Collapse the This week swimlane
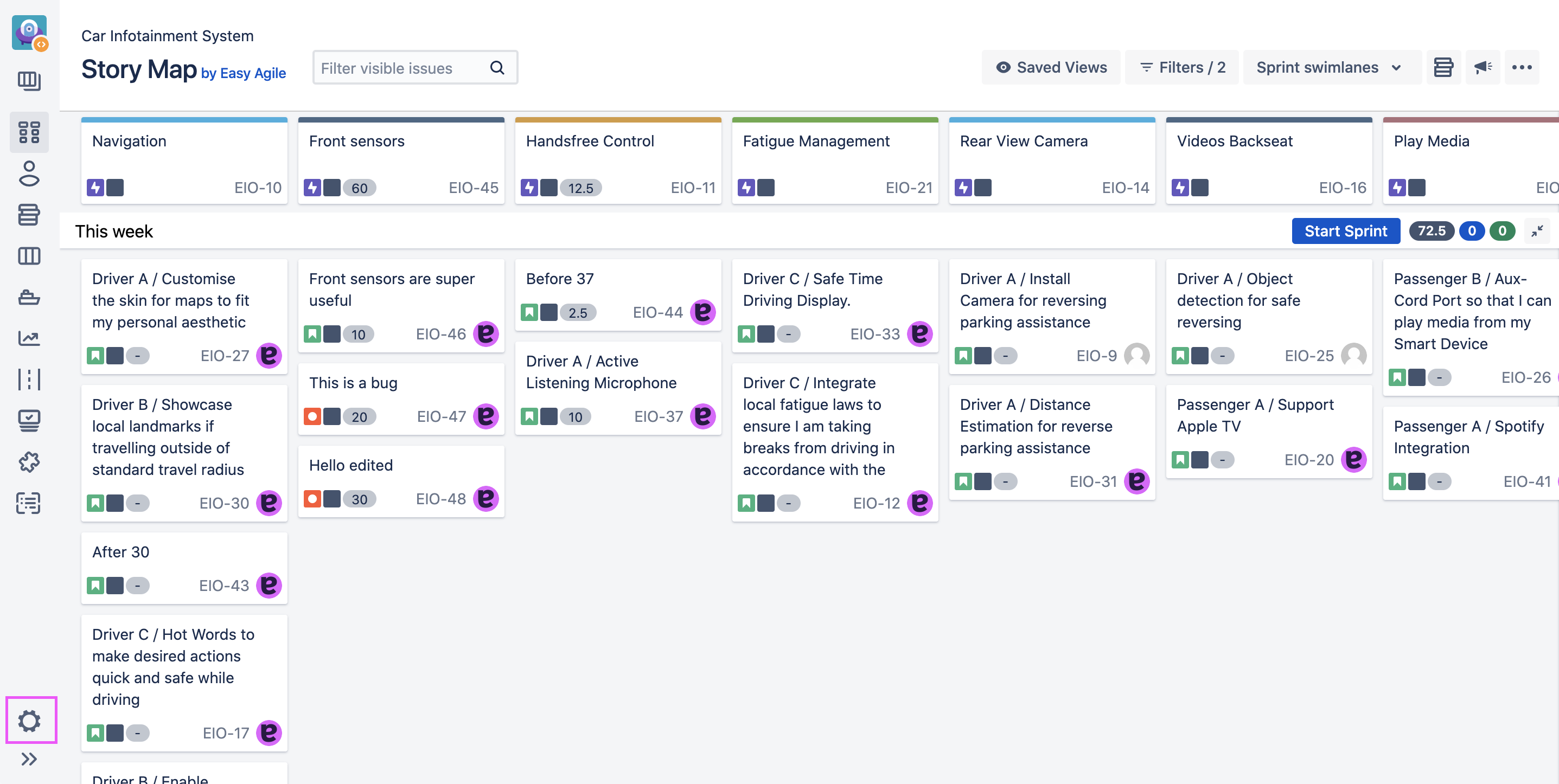The width and height of the screenshot is (1559, 784). 1537,231
